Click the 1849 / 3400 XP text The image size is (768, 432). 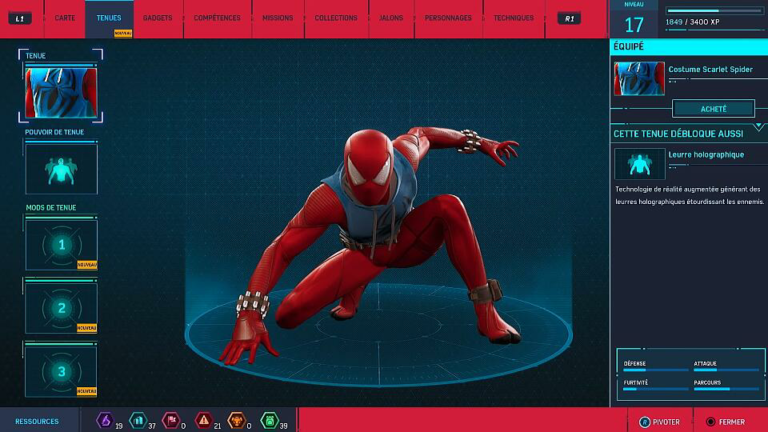pyautogui.click(x=692, y=22)
